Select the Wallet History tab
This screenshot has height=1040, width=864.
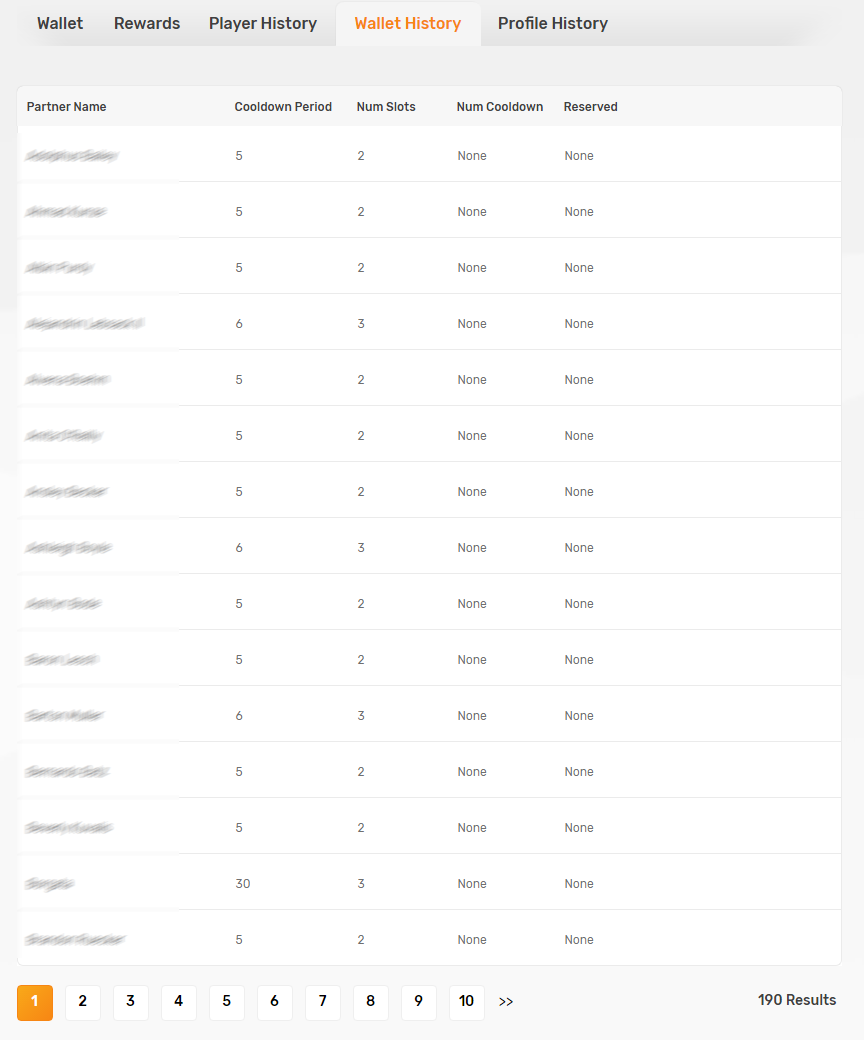[408, 24]
